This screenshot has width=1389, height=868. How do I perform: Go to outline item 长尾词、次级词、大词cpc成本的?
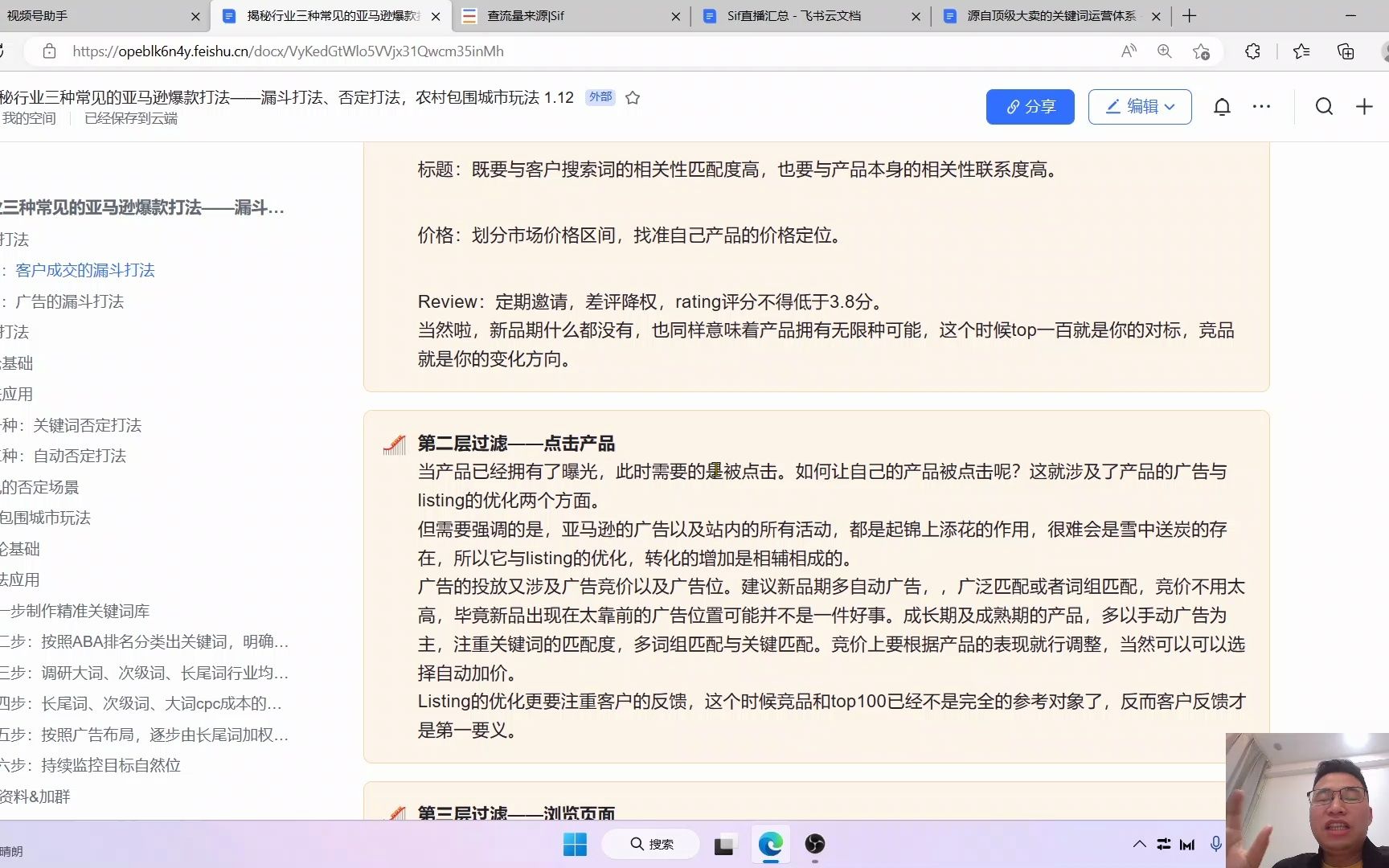pos(161,704)
